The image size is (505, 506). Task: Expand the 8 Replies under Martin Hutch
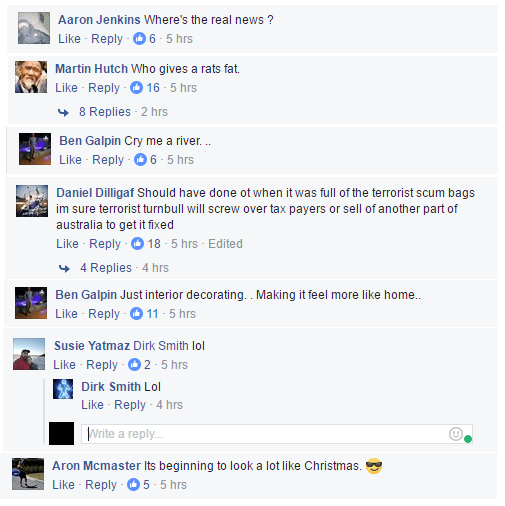(x=105, y=112)
